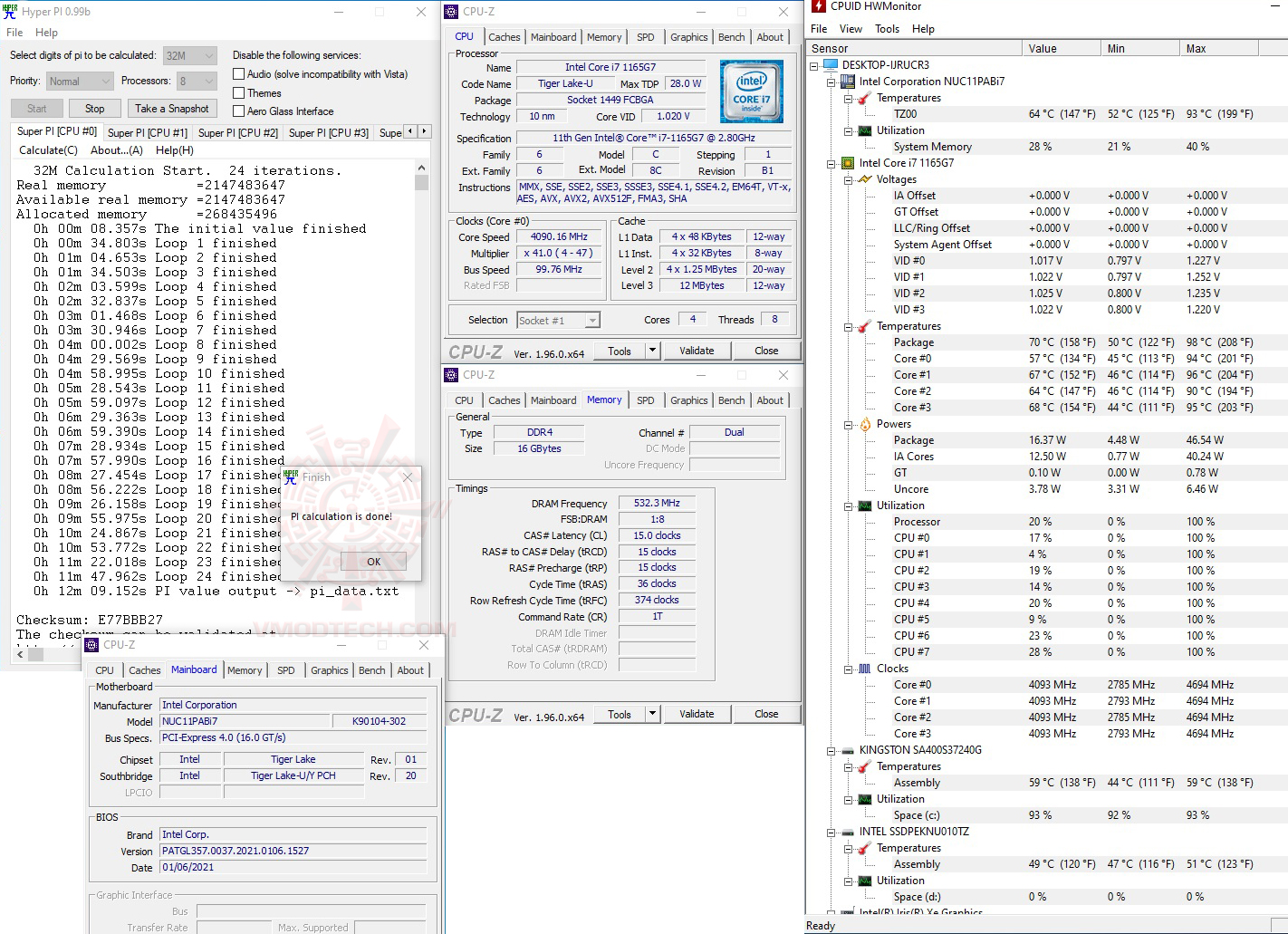Click the Utilization icon above Space (d:)
Viewport: 1288px width, 934px height.
pos(864,881)
